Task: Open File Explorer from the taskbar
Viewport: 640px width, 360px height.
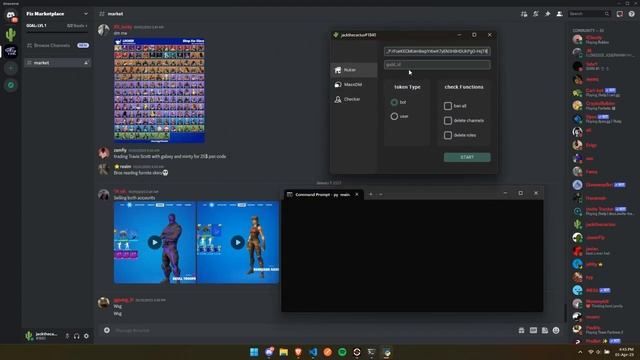Action: 284,352
